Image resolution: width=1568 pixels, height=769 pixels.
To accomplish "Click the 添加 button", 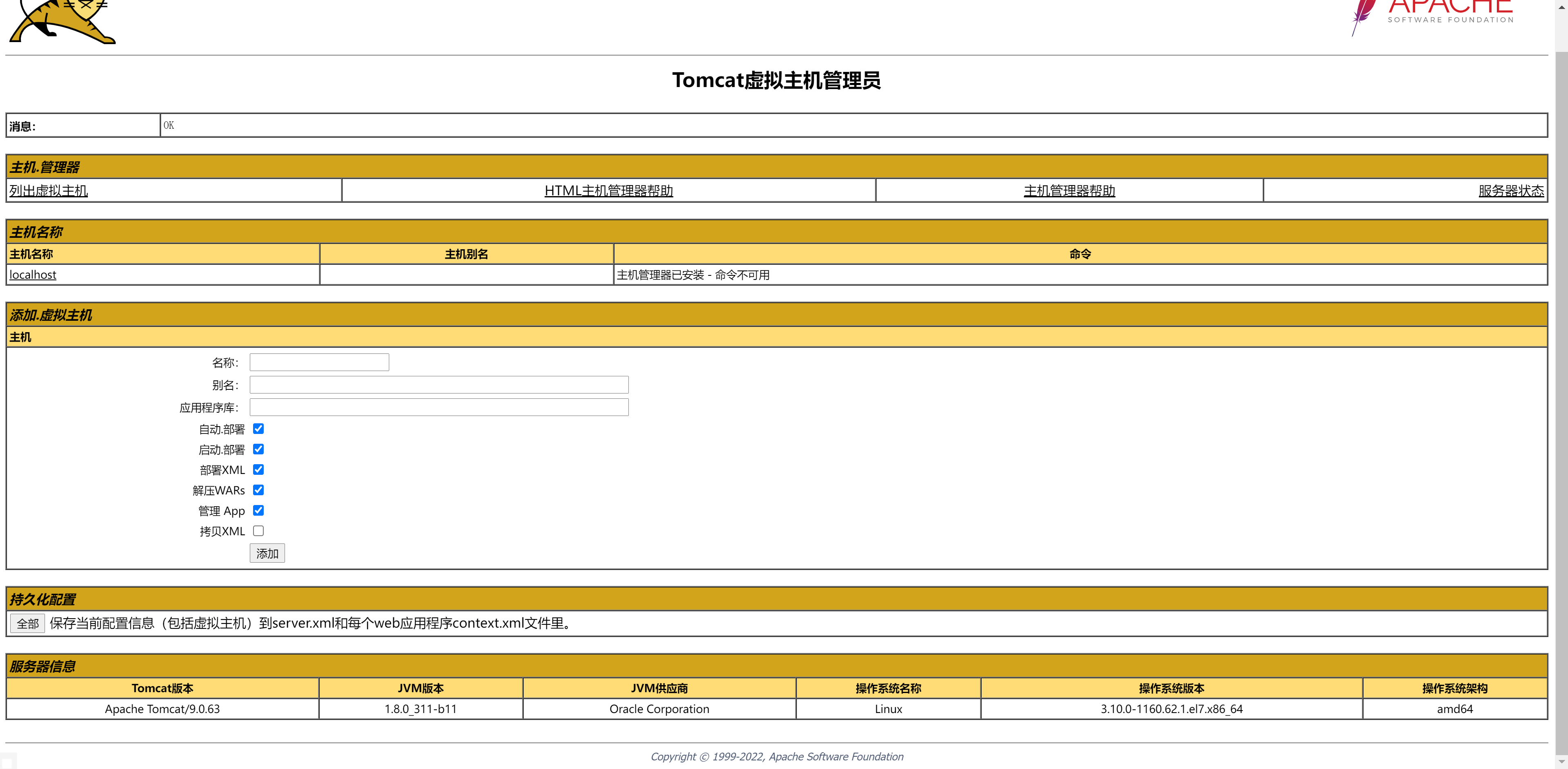I will point(267,553).
